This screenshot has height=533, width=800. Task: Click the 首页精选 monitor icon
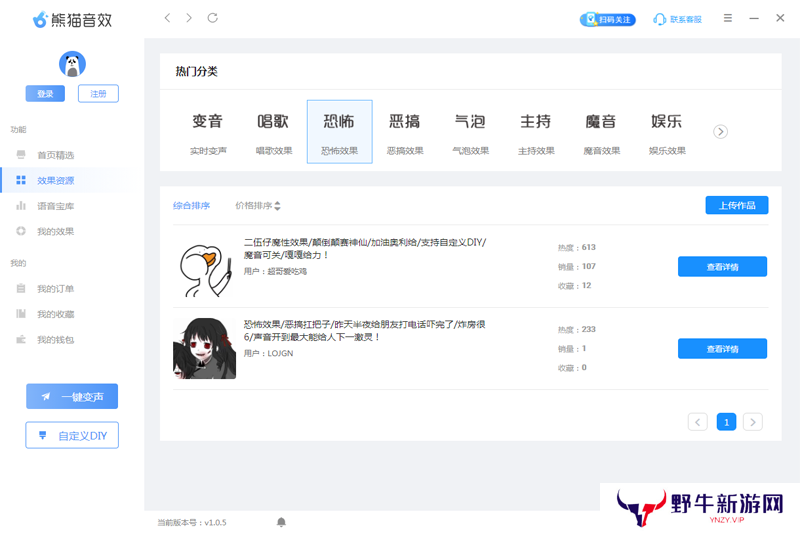(21, 155)
